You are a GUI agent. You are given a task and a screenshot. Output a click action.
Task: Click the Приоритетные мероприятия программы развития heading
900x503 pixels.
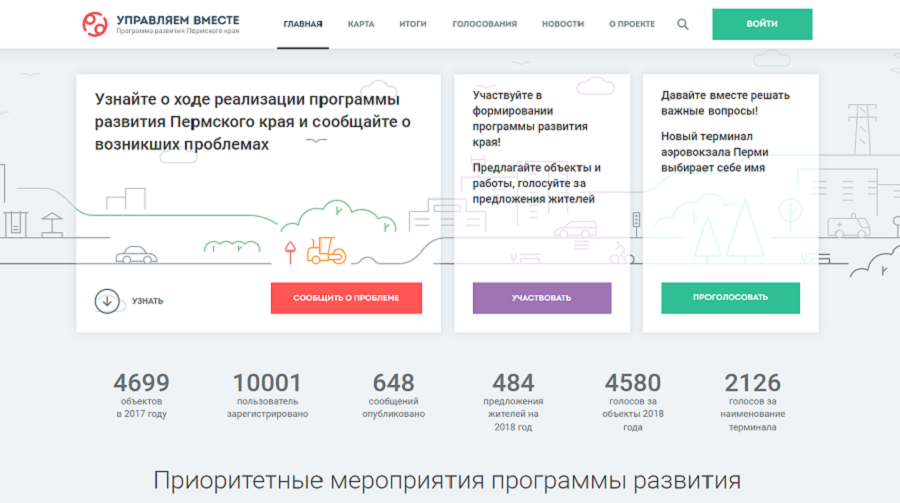(447, 481)
